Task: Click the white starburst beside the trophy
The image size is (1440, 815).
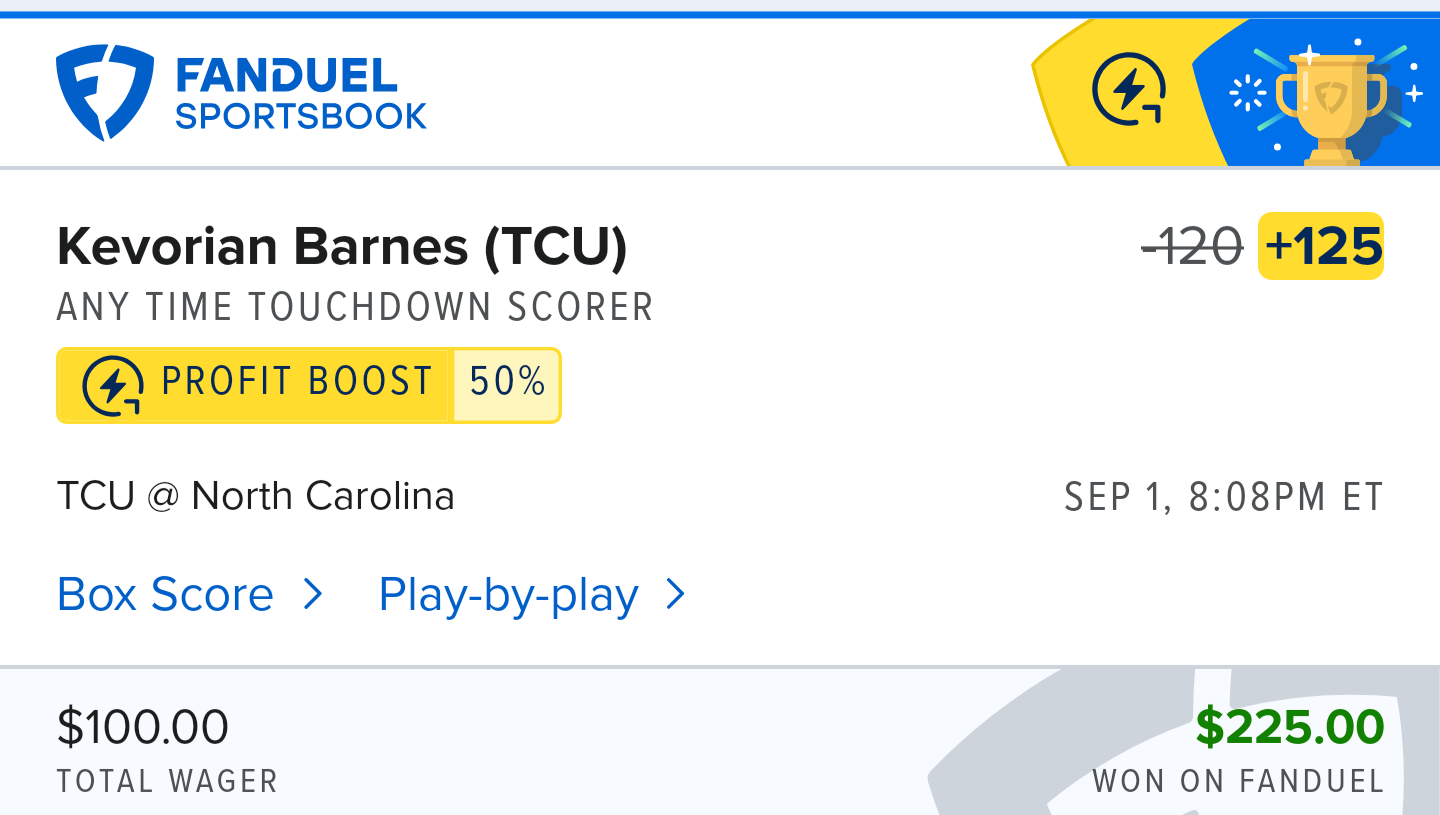Action: [1247, 95]
